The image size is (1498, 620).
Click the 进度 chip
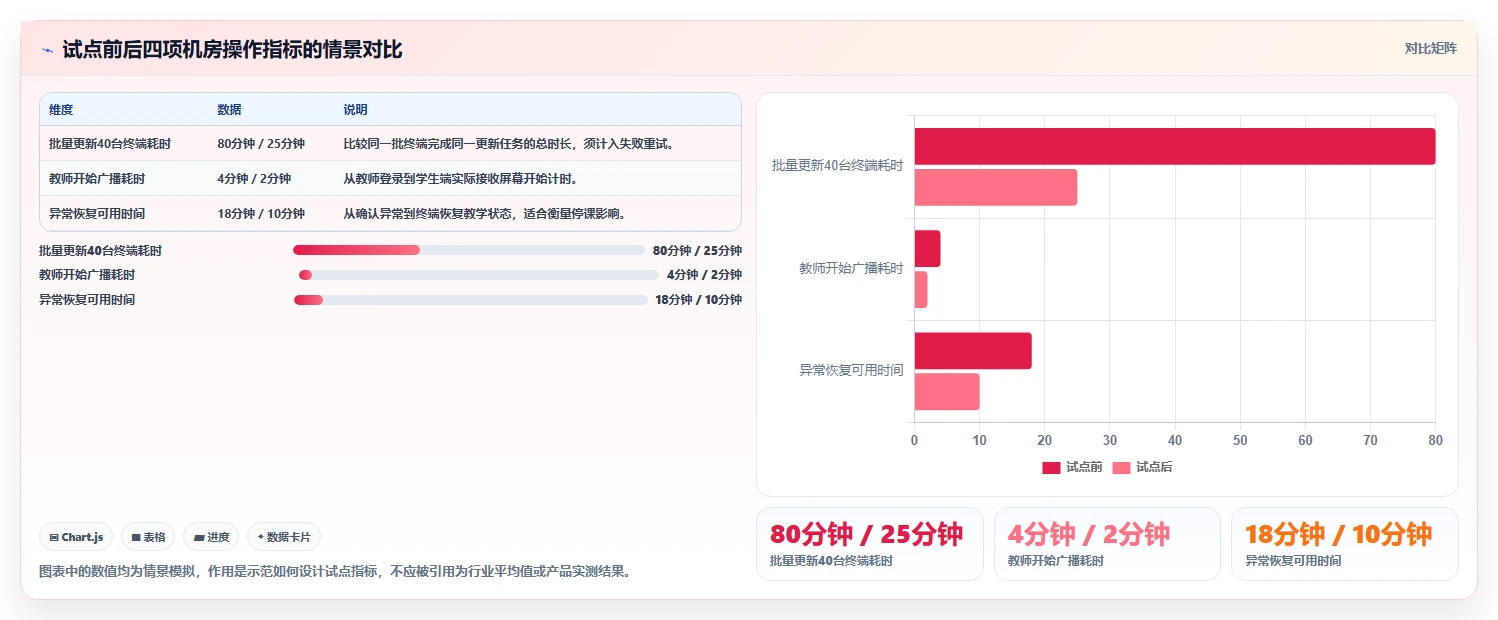click(211, 537)
